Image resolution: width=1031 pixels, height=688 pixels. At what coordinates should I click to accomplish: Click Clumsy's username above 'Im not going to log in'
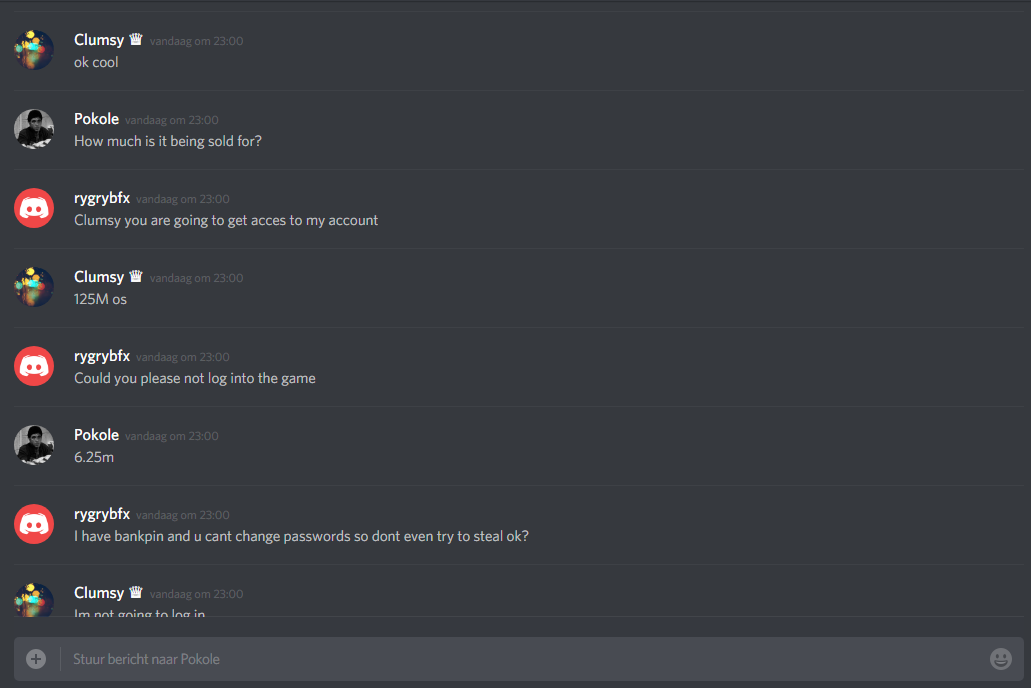click(x=99, y=593)
